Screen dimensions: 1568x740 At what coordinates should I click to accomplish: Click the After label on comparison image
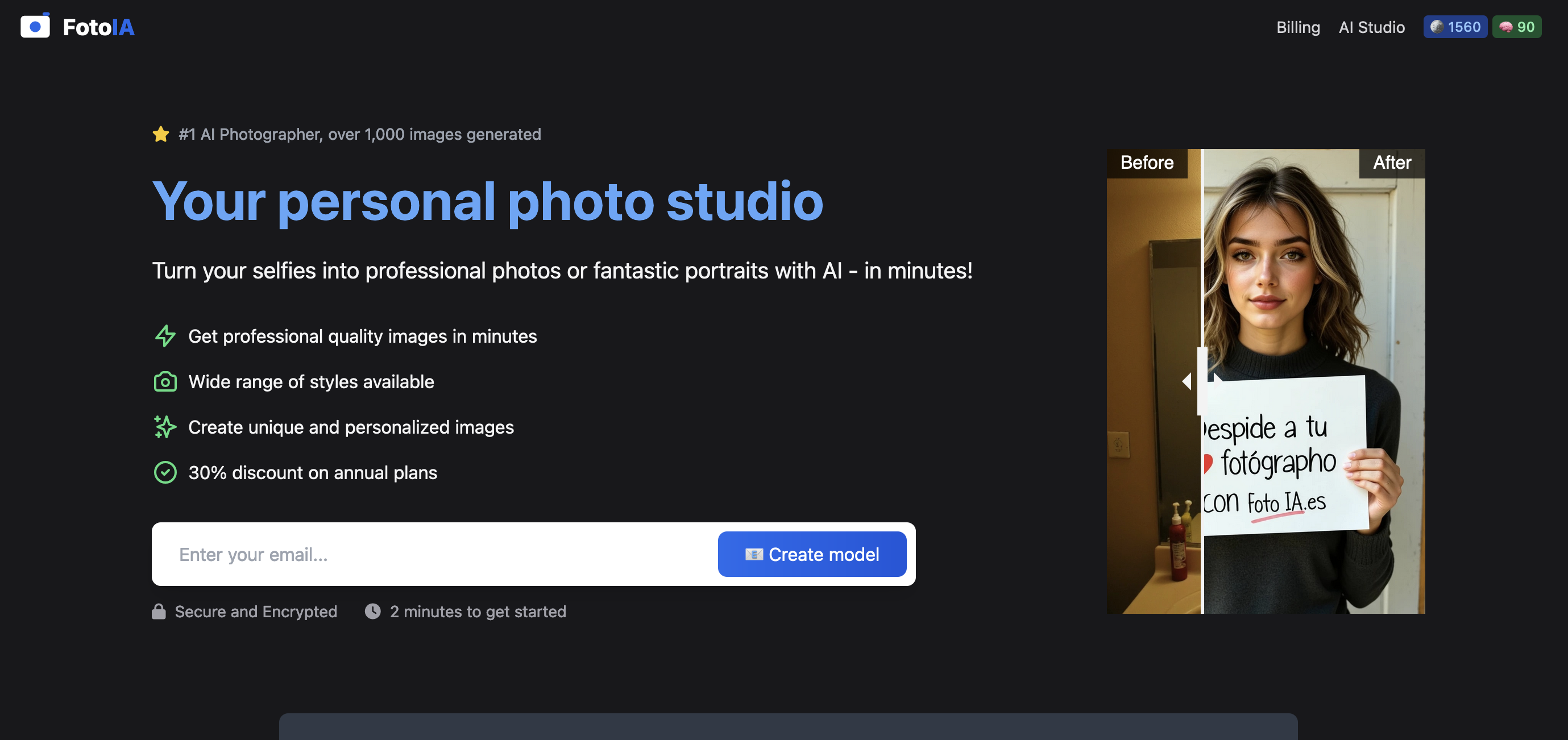click(1392, 163)
